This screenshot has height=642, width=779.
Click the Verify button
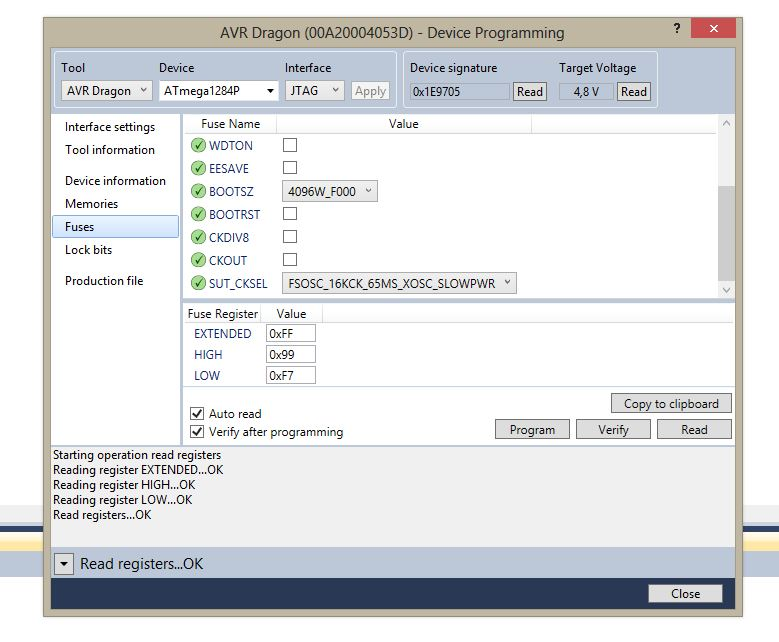613,429
